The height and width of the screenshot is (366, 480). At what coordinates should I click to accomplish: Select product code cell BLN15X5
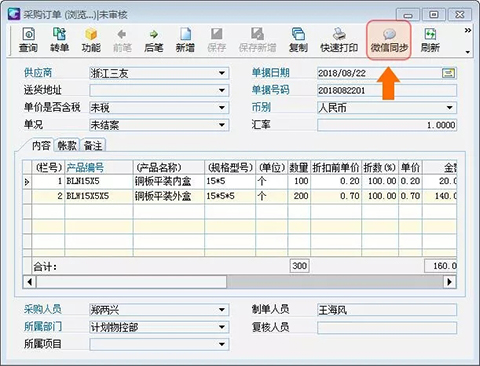pos(99,181)
